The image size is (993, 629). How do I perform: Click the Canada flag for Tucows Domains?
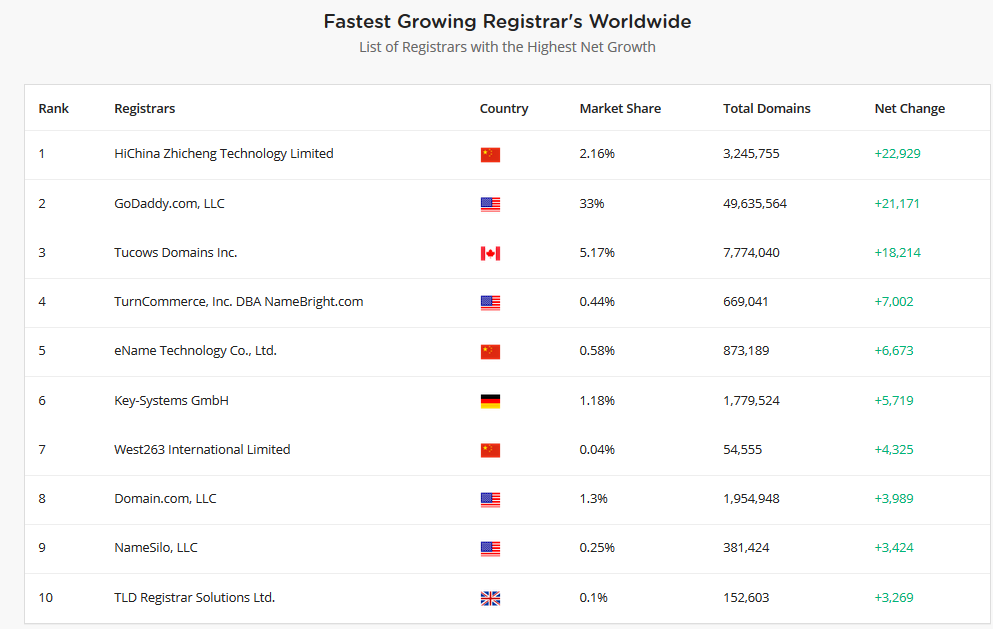pos(490,253)
